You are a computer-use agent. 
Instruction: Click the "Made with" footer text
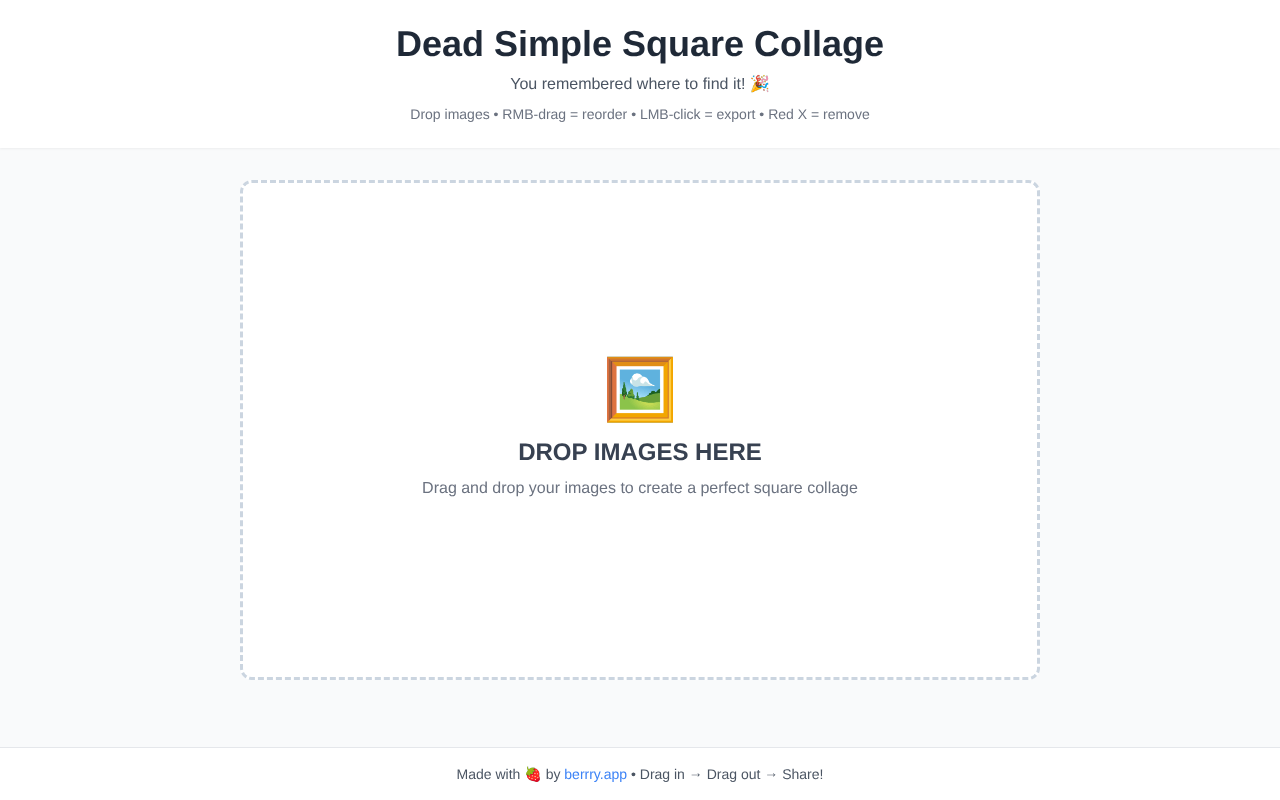pyautogui.click(x=488, y=774)
